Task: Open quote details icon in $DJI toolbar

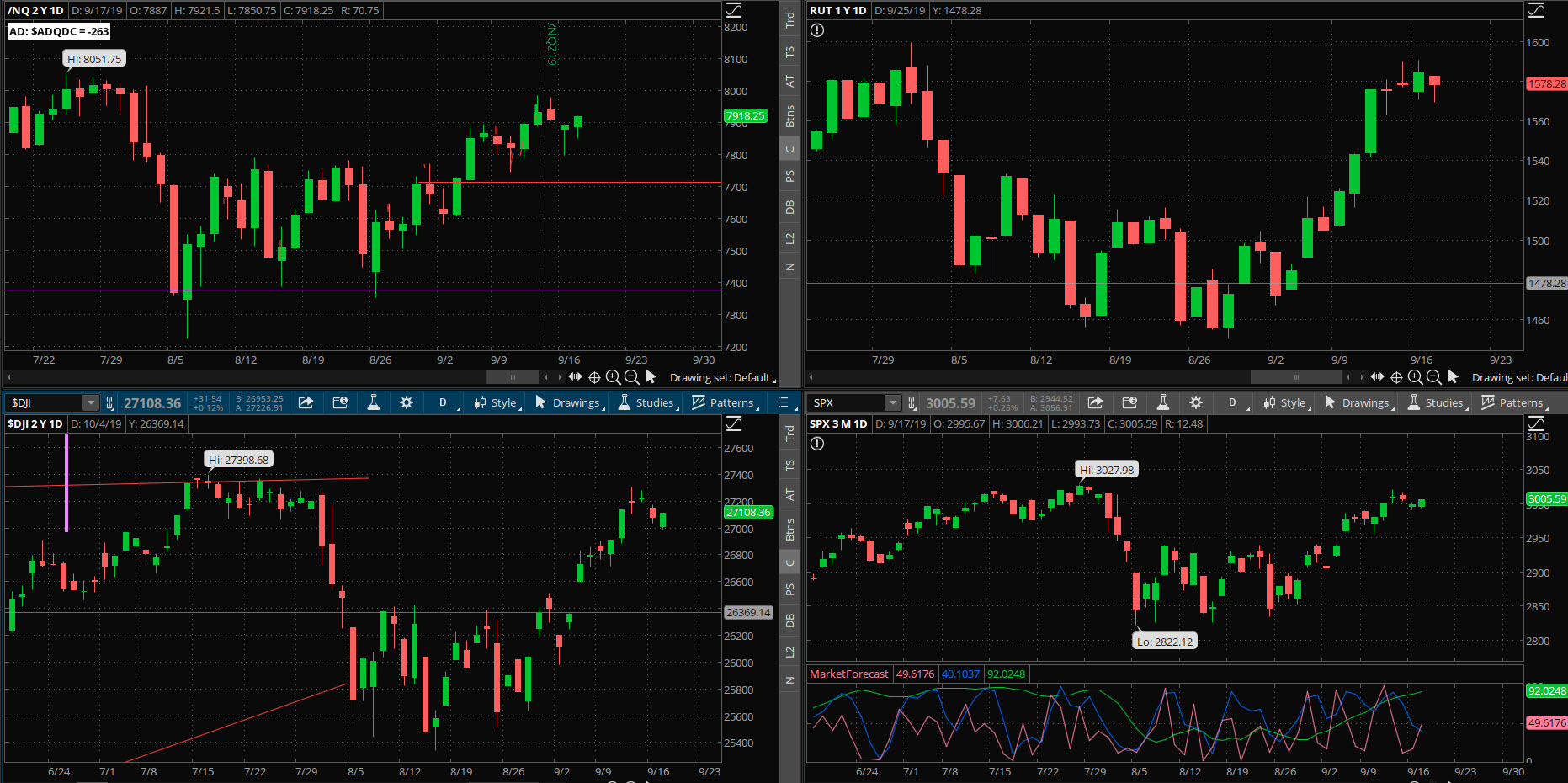Action: click(x=340, y=402)
